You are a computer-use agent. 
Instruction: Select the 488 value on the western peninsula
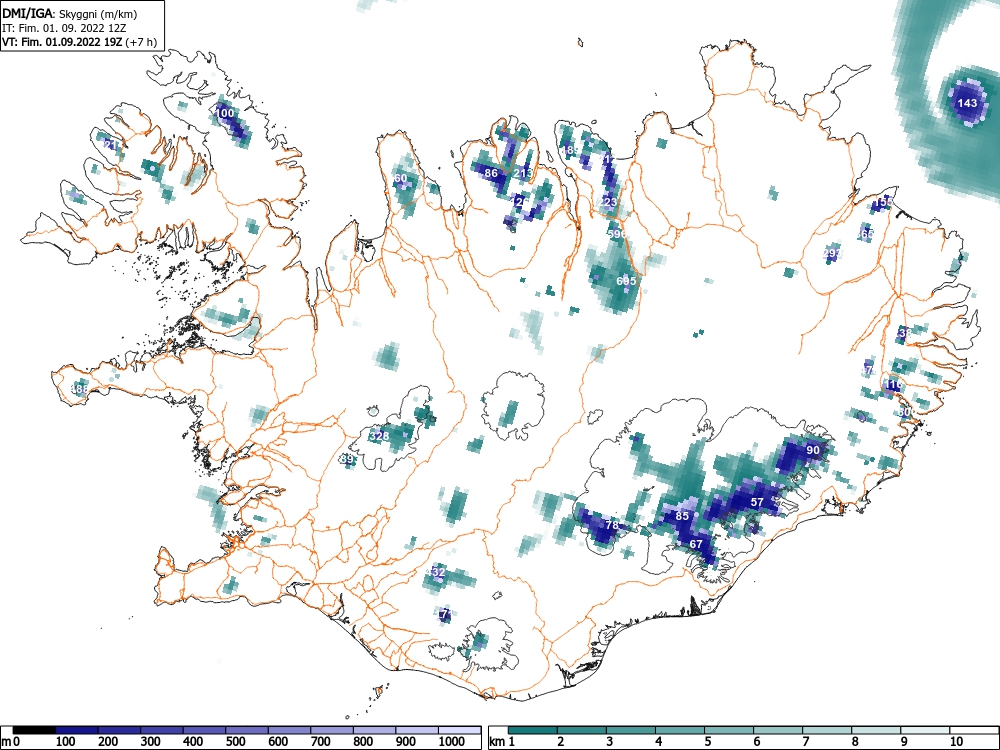80,388
